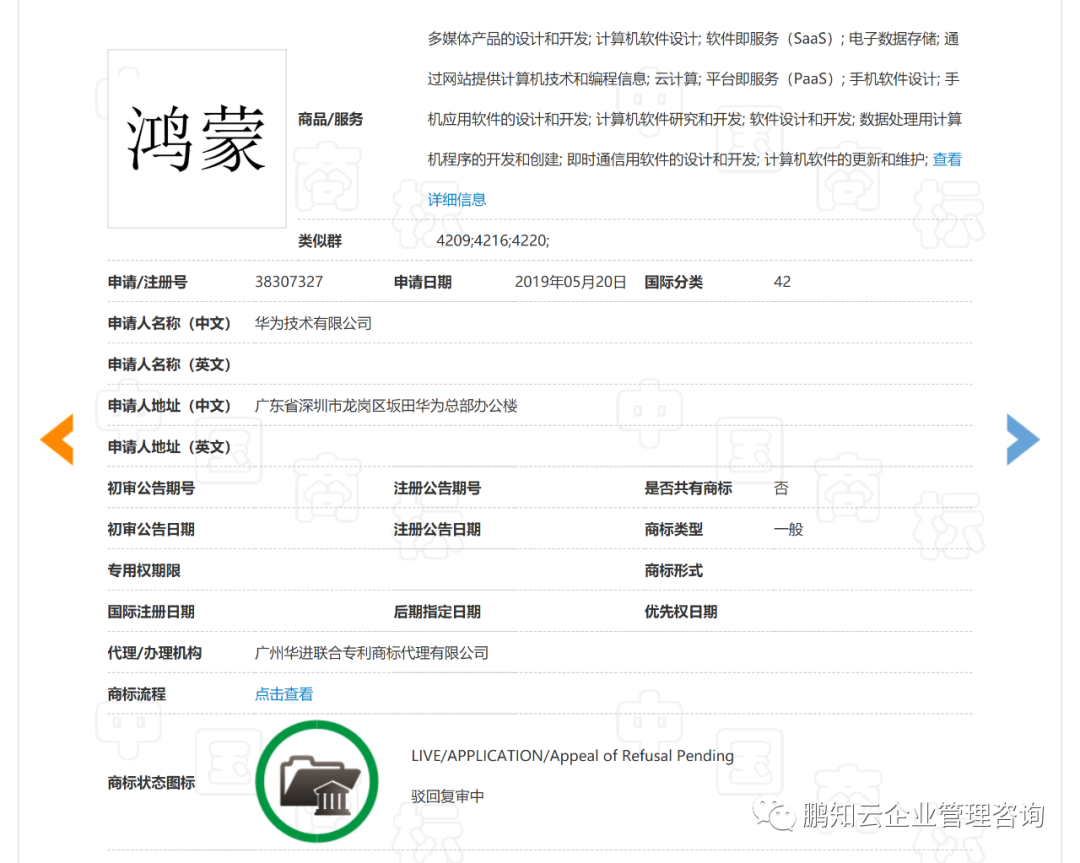Screen dimensions: 1080x863
Task: Click the blue right navigation arrow
Action: pyautogui.click(x=1023, y=439)
